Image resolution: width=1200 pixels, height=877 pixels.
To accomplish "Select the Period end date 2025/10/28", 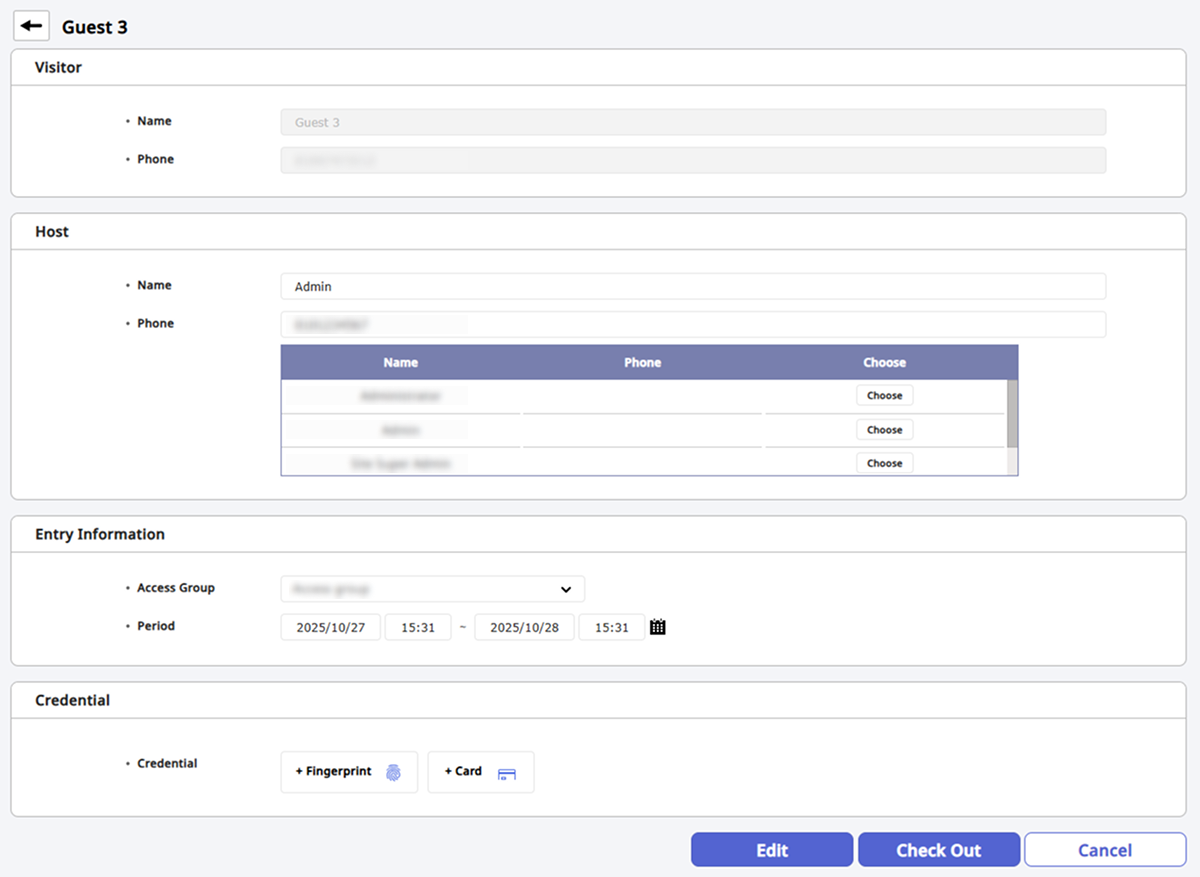I will 524,628.
